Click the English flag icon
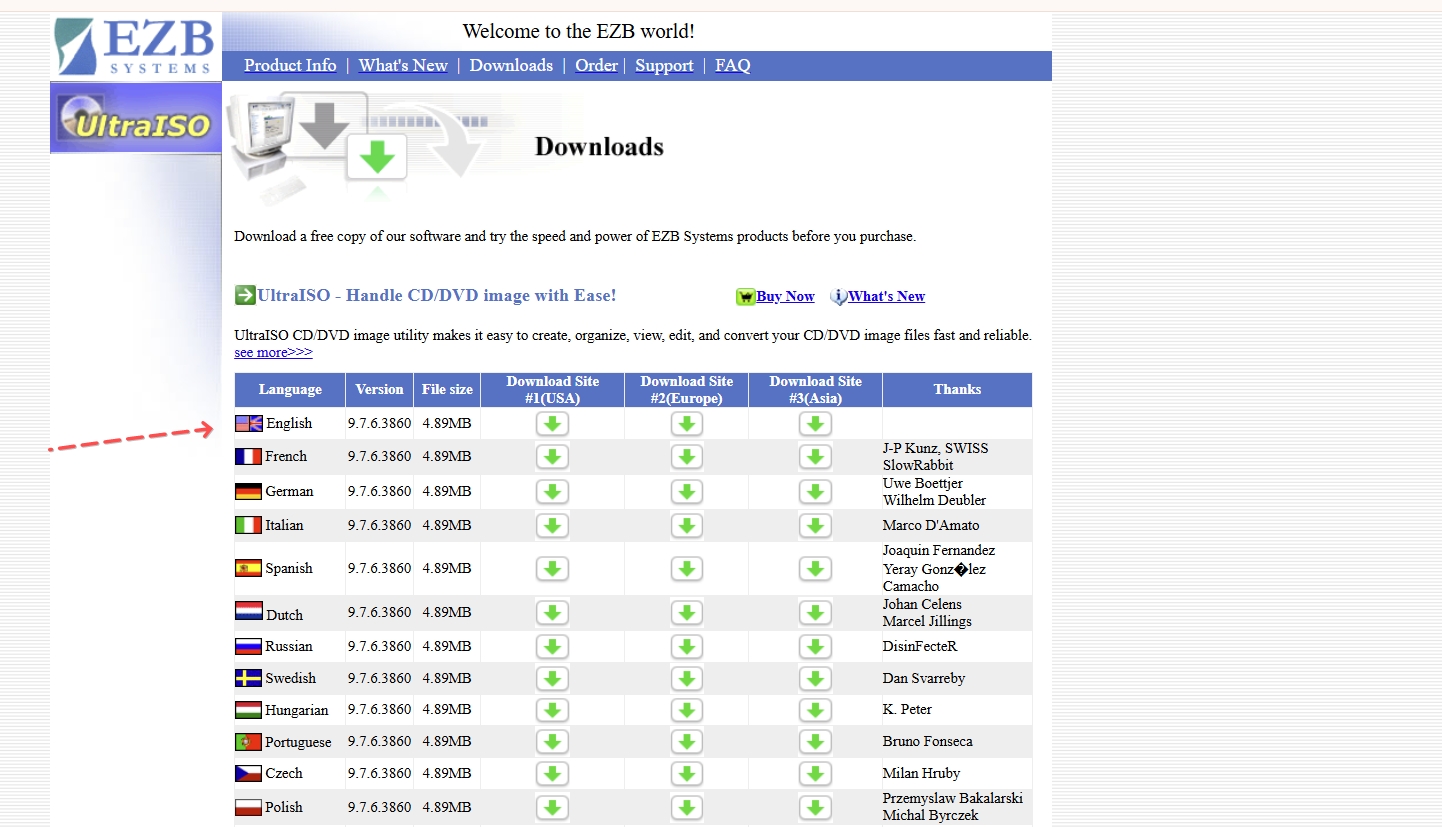Viewport: 1442px width, 827px height. click(249, 424)
